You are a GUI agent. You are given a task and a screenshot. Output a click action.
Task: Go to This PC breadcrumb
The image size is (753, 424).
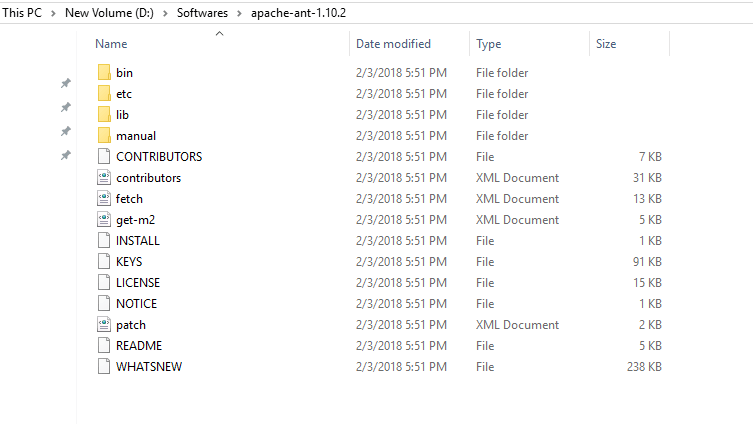pyautogui.click(x=23, y=14)
